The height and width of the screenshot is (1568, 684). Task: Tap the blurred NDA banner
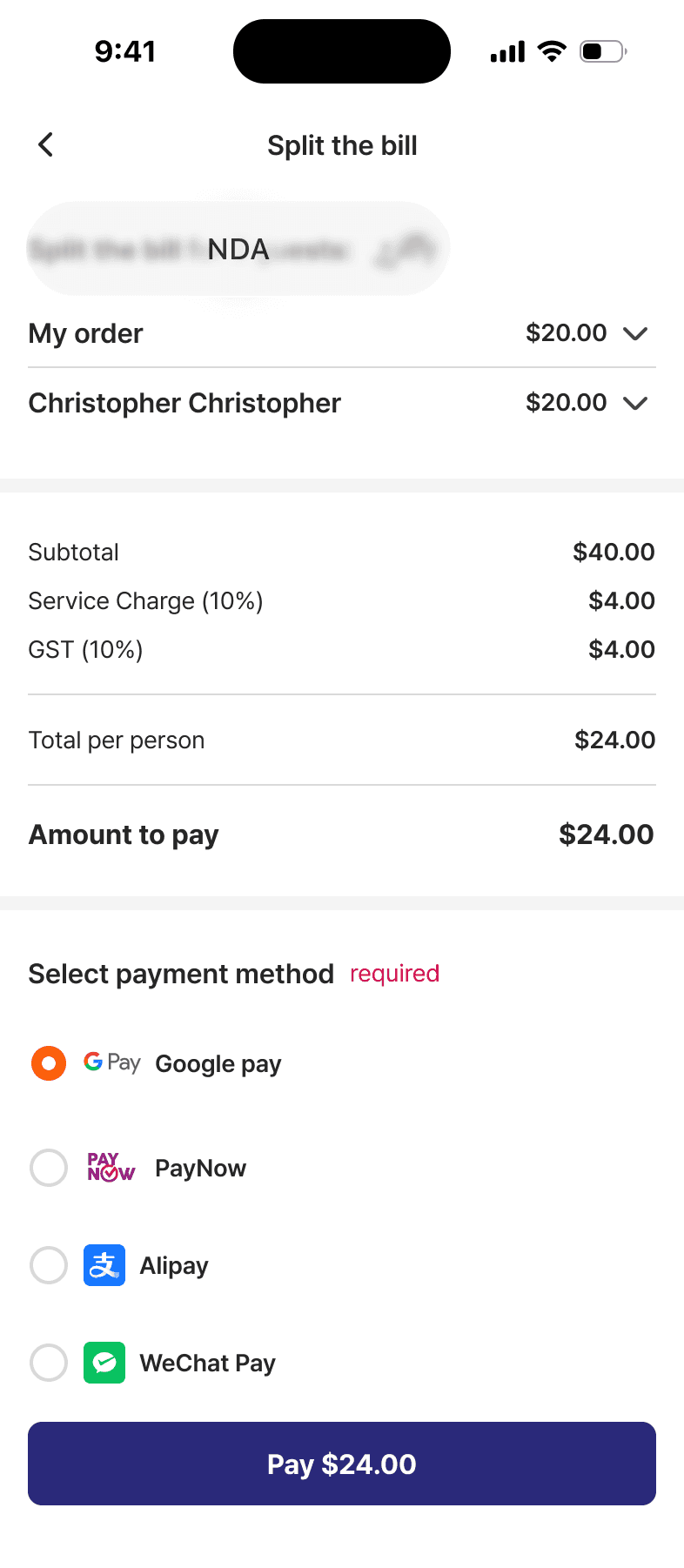238,250
